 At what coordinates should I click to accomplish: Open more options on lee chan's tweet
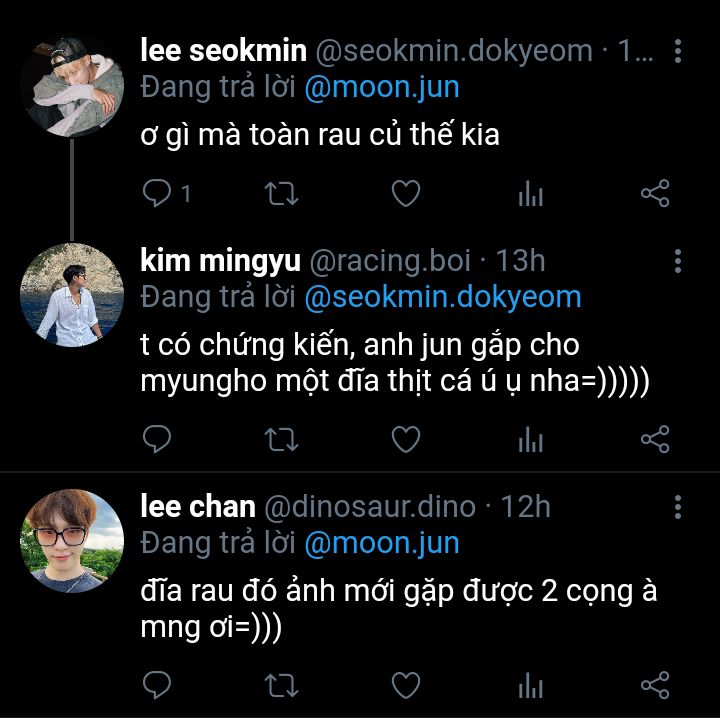point(679,506)
